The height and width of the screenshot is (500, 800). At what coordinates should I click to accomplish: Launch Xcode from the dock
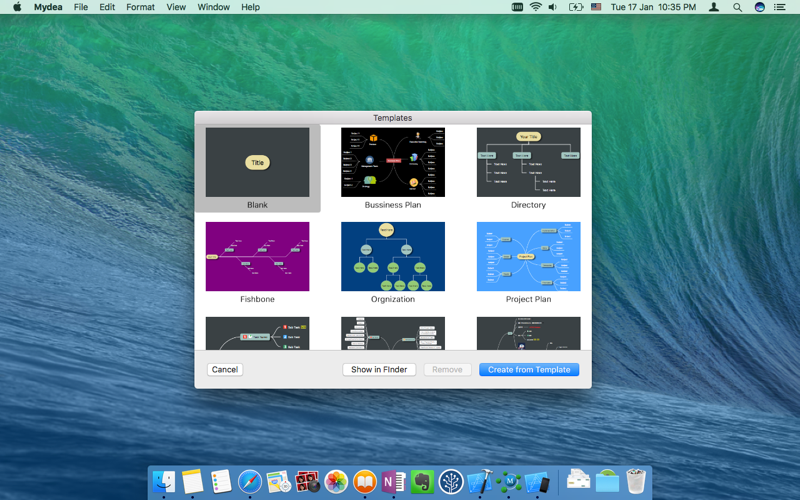click(x=480, y=482)
